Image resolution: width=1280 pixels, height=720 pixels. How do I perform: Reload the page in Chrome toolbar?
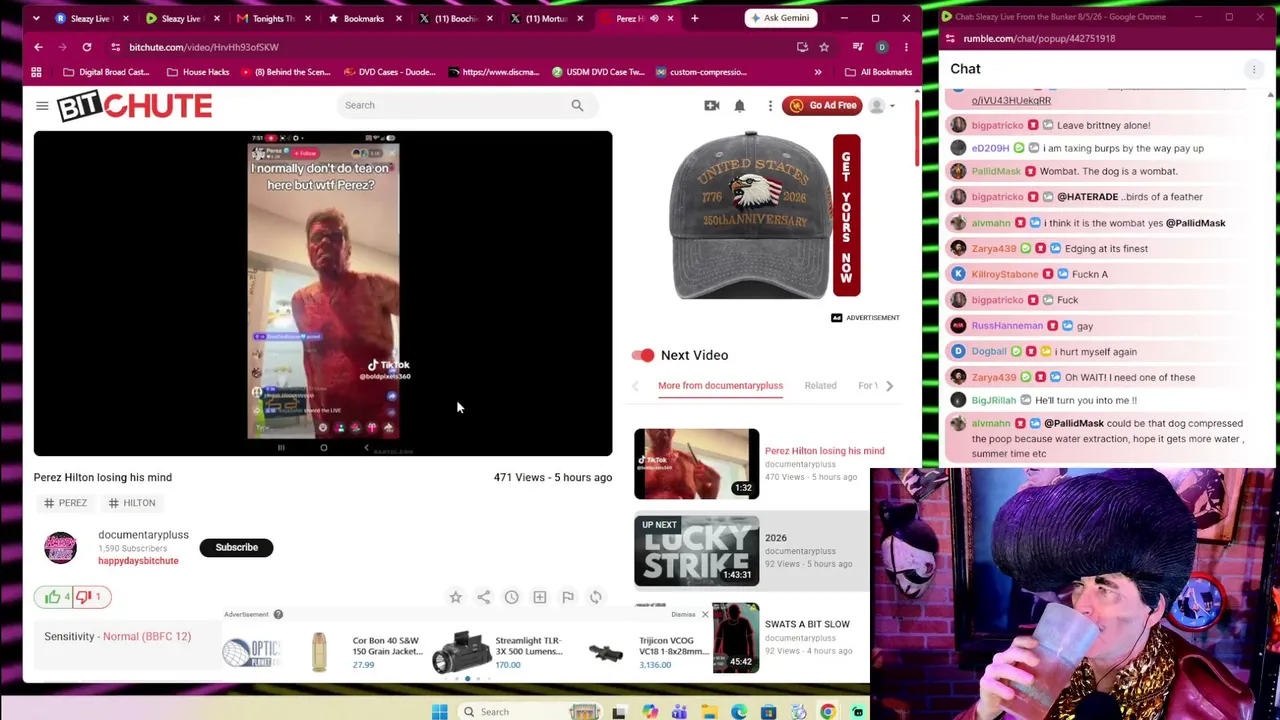[x=87, y=47]
